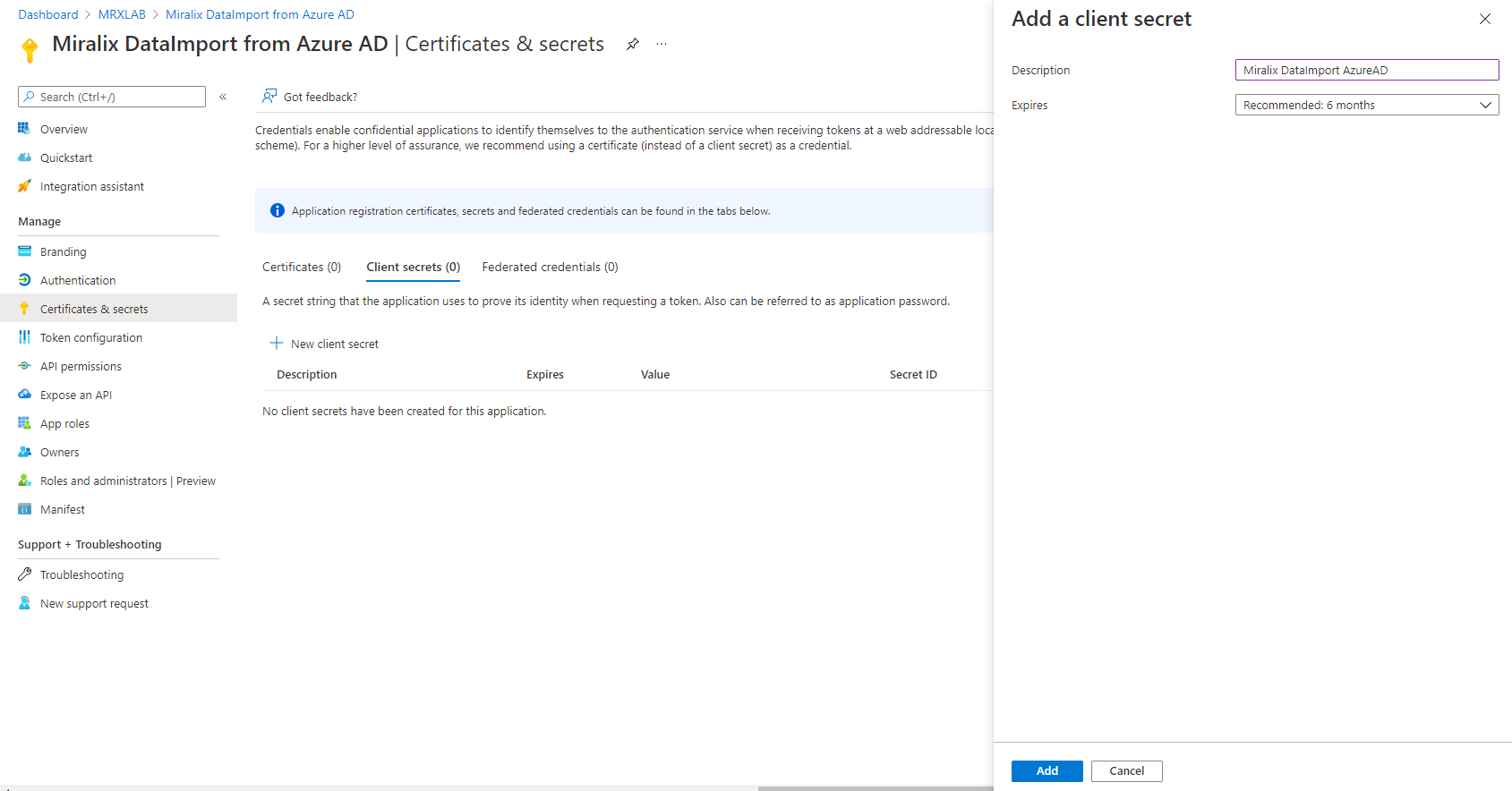
Task: Collapse the sidebar menu with chevrons
Action: [x=223, y=97]
